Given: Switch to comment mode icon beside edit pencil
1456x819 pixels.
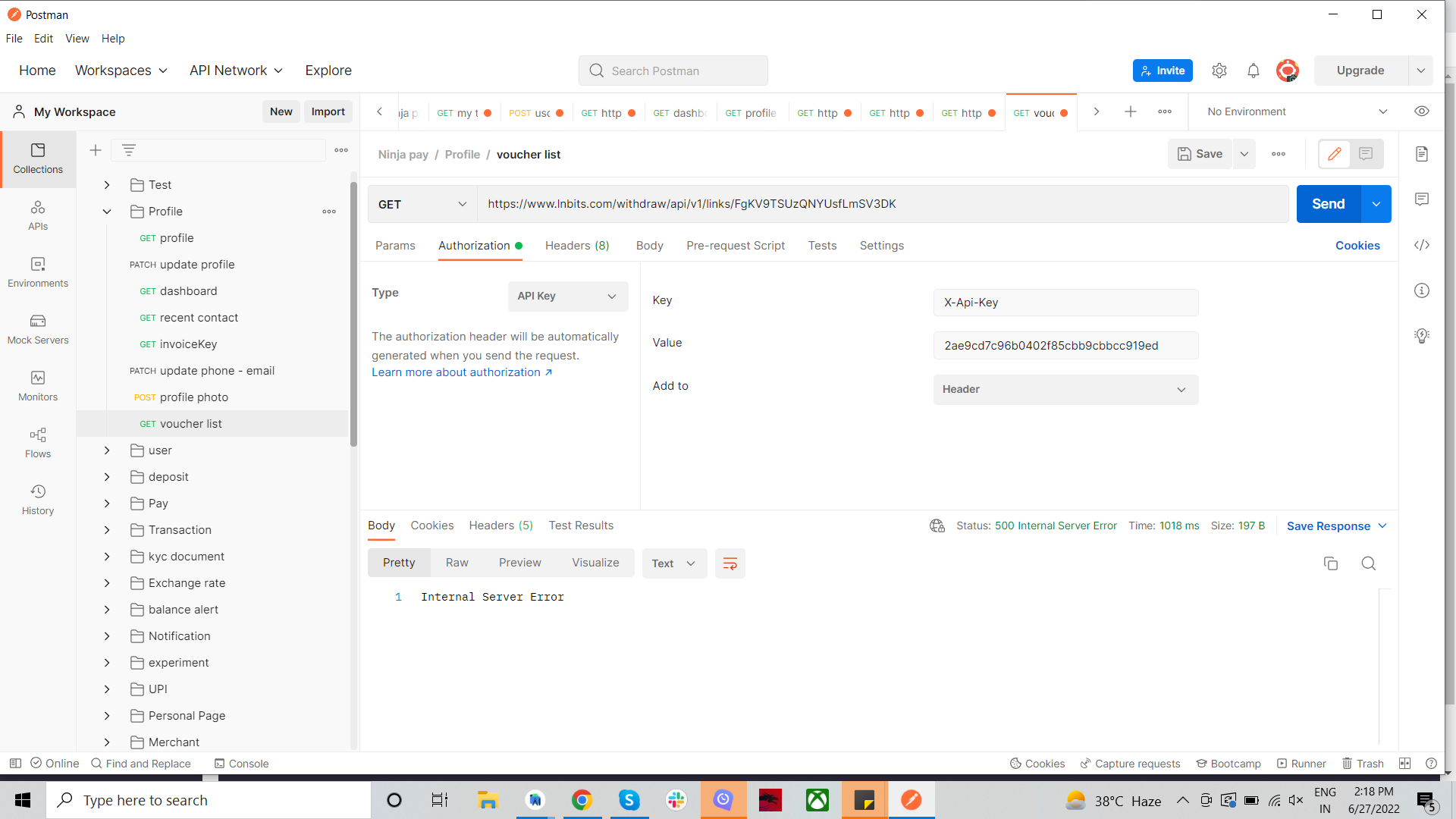Looking at the screenshot, I should [1366, 154].
